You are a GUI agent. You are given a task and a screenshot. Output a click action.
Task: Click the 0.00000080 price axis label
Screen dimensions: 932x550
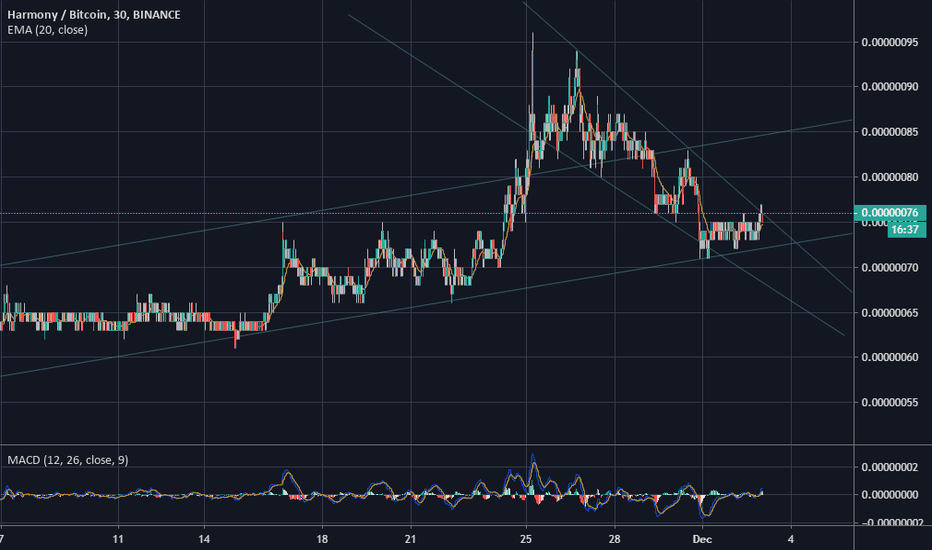890,177
